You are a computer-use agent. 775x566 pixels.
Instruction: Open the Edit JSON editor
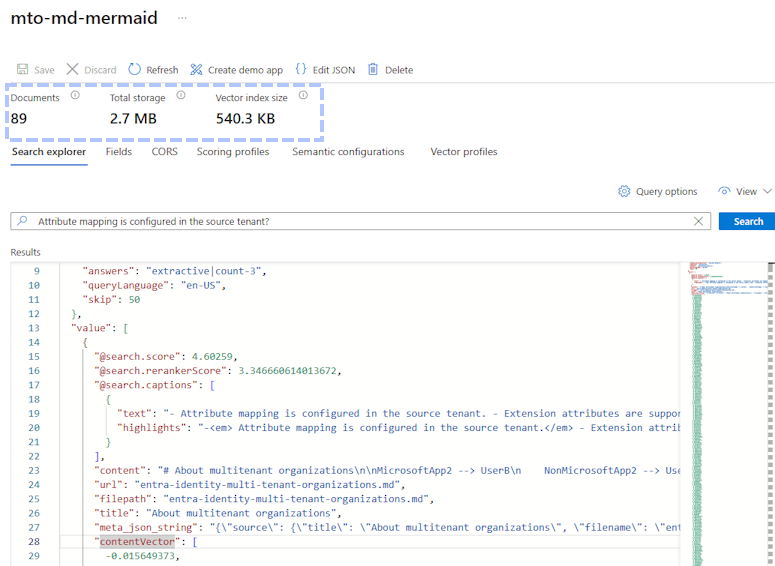click(301, 70)
